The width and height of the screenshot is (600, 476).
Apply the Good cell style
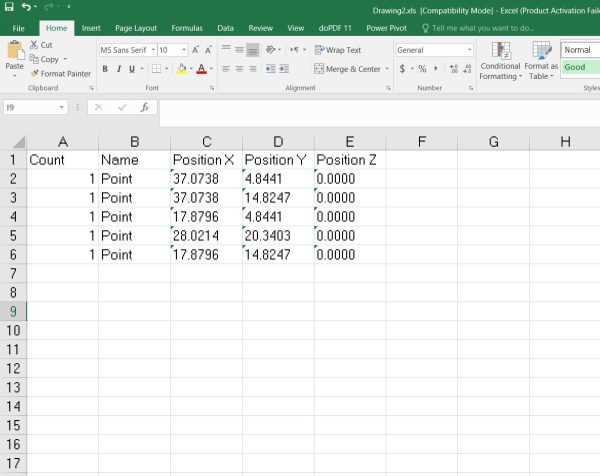(578, 68)
